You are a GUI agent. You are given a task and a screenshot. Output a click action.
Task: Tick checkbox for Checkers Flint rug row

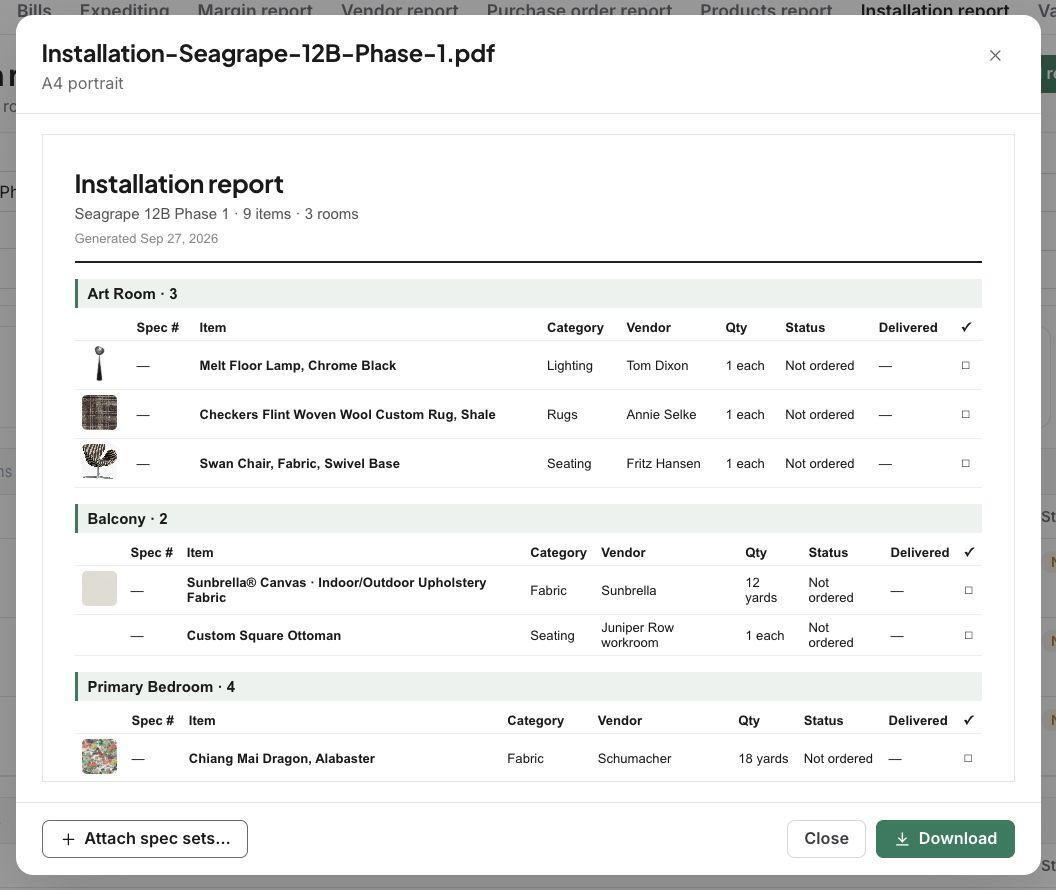click(x=965, y=415)
